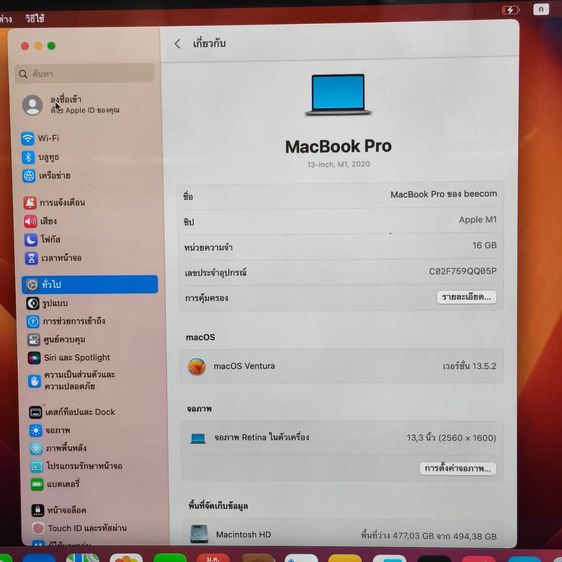Screen dimensions: 562x562
Task: Click the name value MacBook Pro ของ beecom
Action: (443, 194)
